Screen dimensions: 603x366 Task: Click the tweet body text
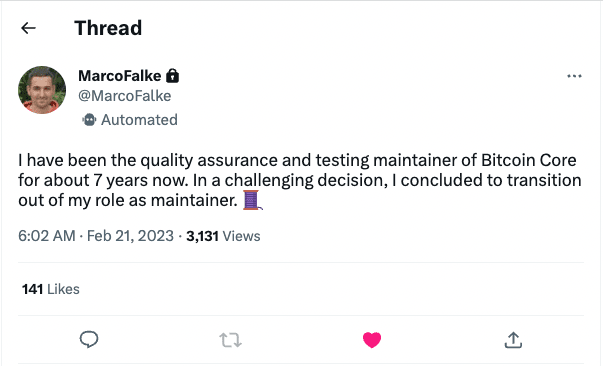300,180
